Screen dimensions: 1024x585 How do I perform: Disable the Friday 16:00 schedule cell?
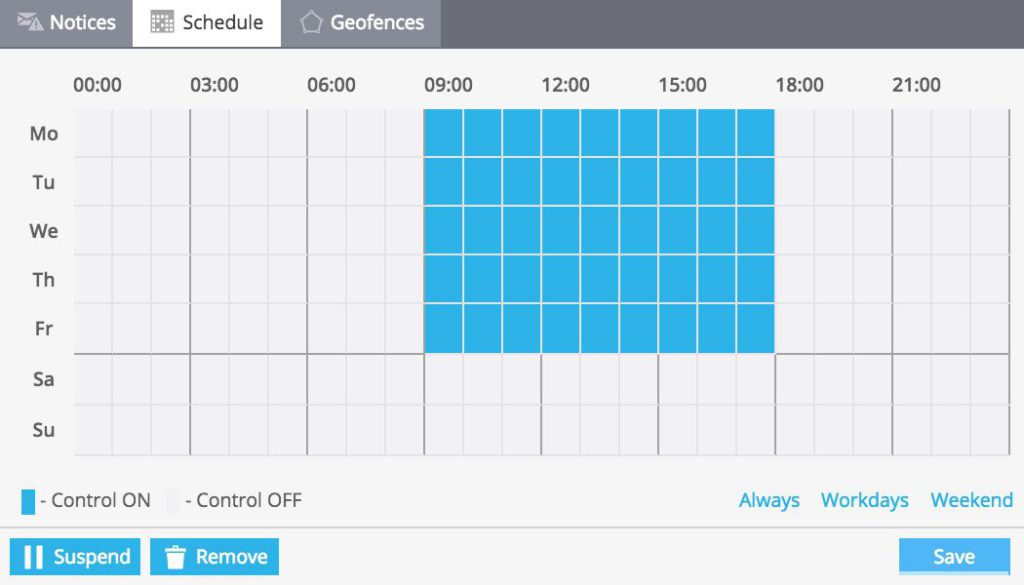(717, 329)
